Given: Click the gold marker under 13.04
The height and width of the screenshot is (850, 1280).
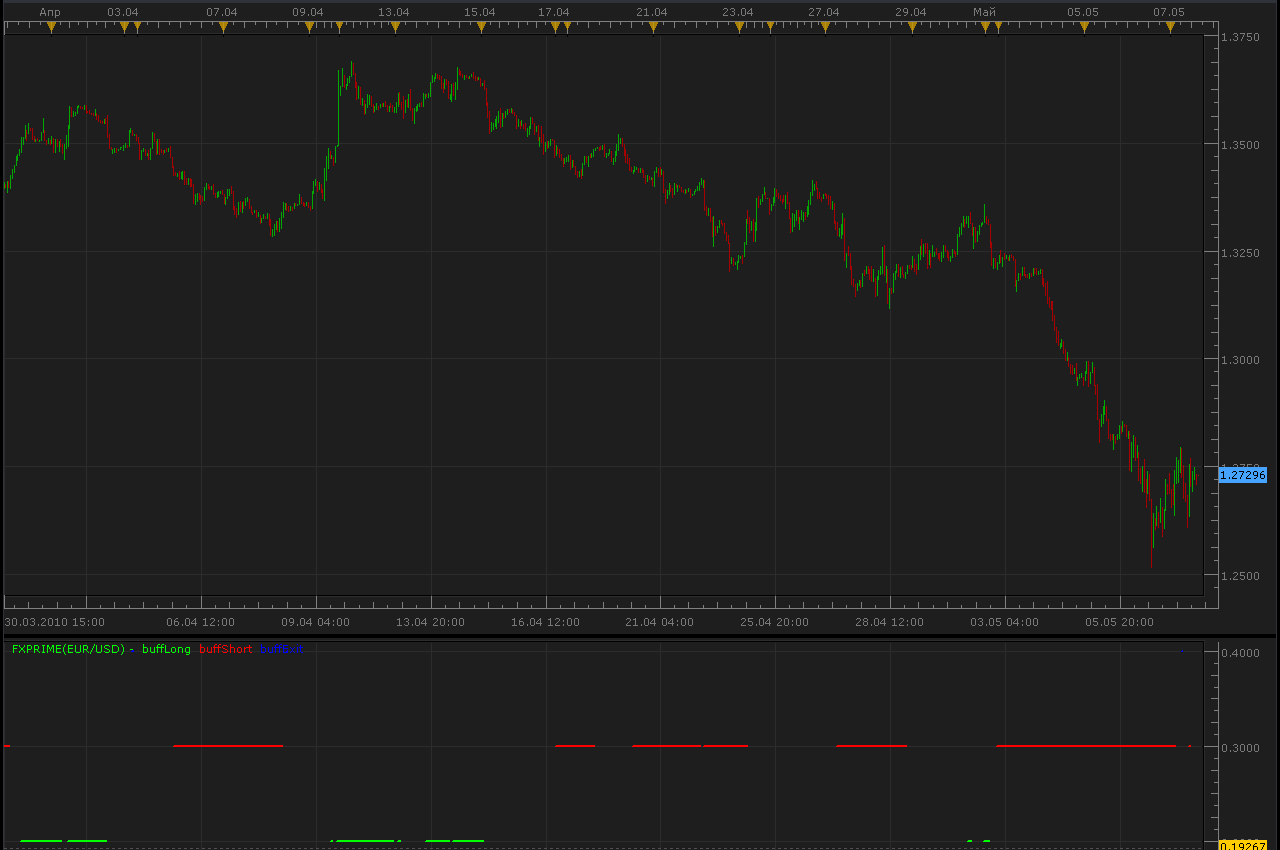Looking at the screenshot, I should [x=395, y=27].
